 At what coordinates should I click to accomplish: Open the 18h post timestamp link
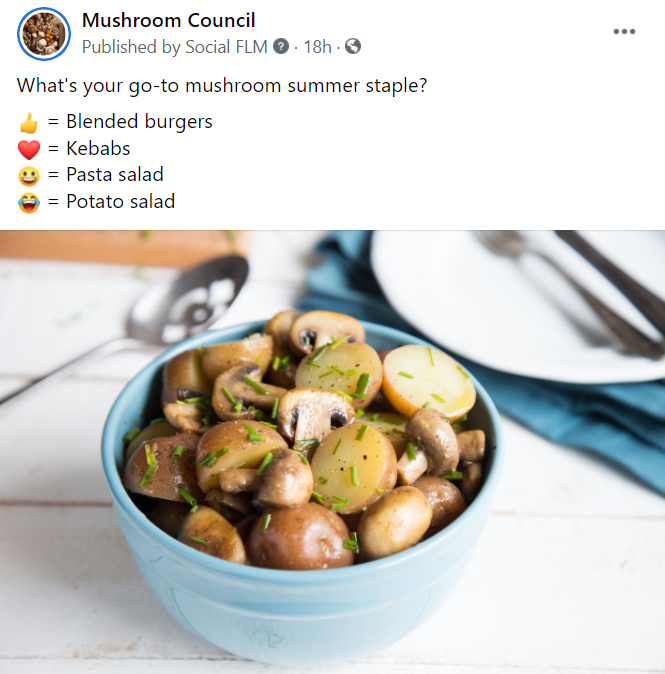318,46
